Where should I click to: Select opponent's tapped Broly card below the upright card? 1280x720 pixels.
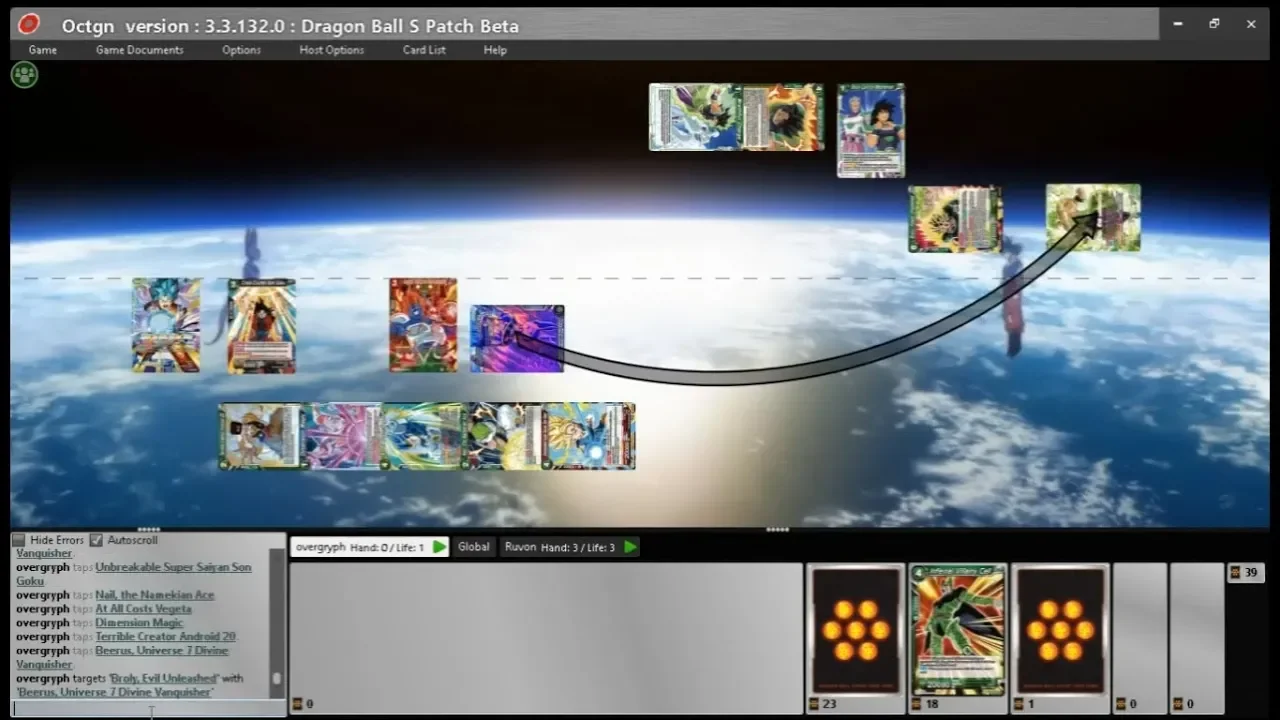pyautogui.click(x=955, y=219)
